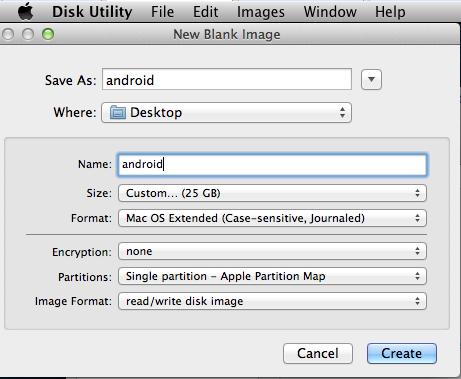Open the Edit menu
Image resolution: width=461 pixels, height=379 pixels.
(206, 12)
